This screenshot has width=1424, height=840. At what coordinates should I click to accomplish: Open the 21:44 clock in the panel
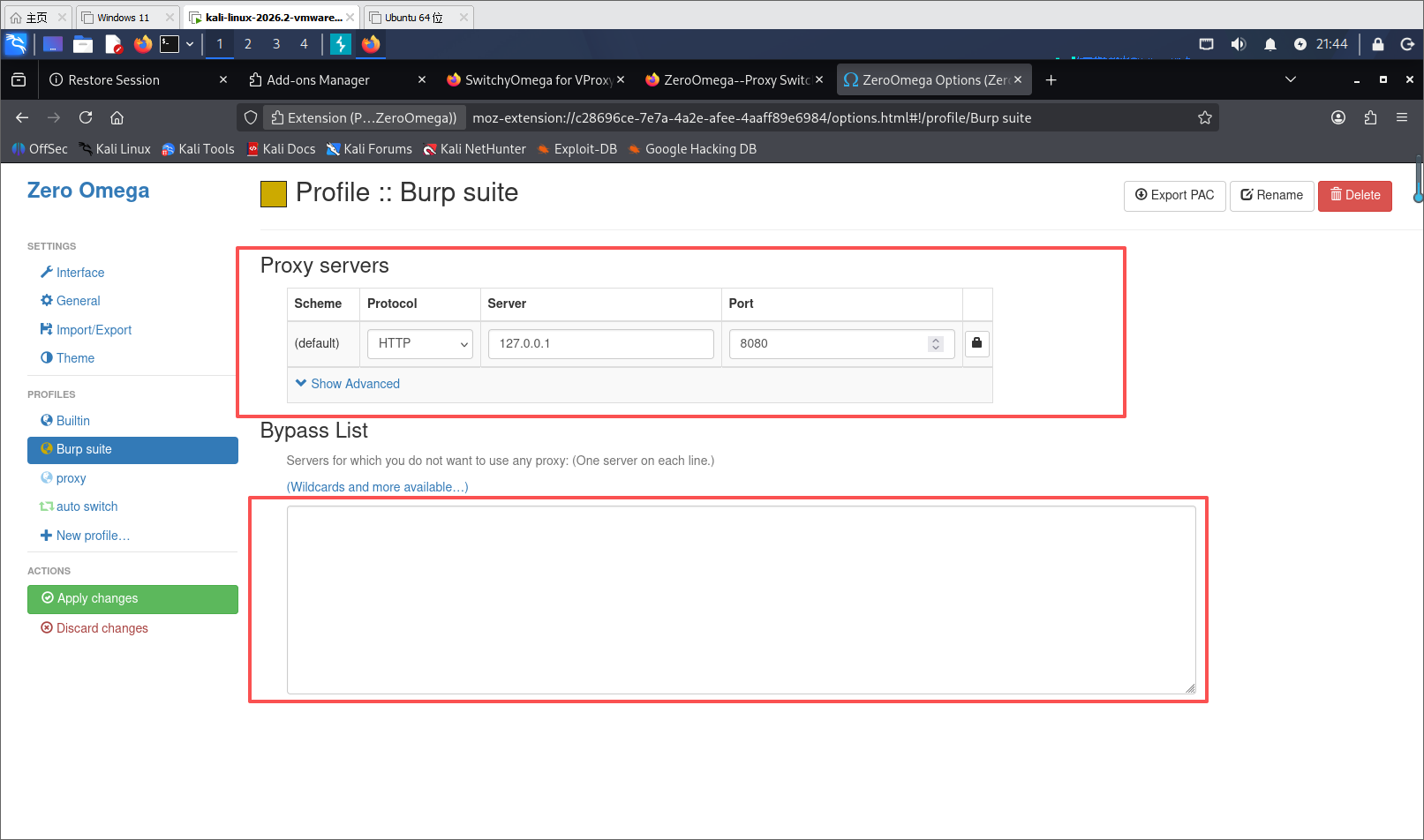point(1332,44)
